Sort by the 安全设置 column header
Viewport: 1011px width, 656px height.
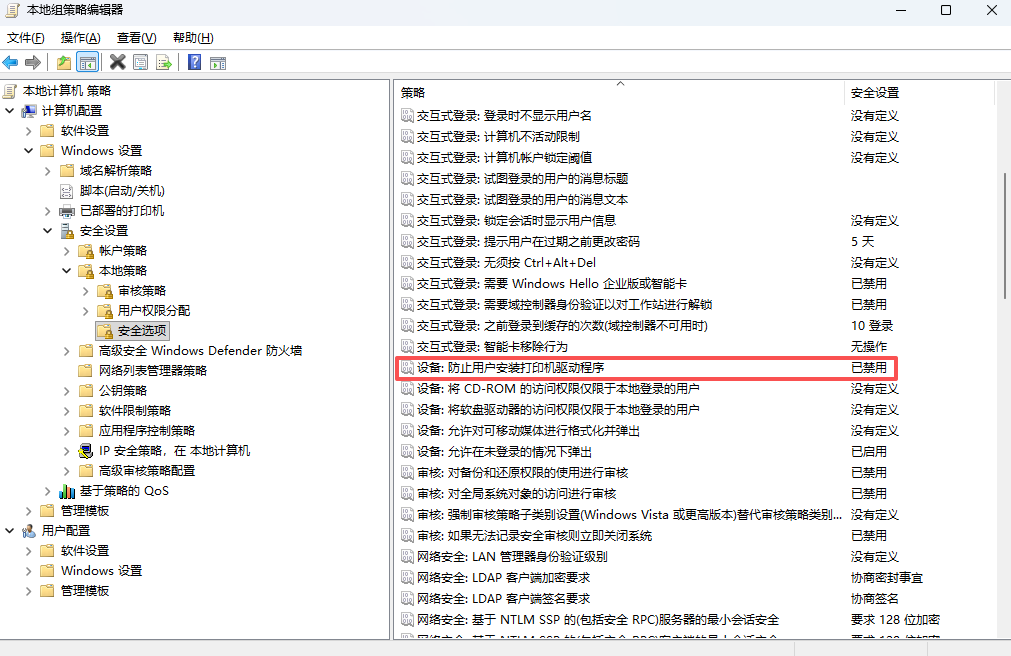[875, 92]
